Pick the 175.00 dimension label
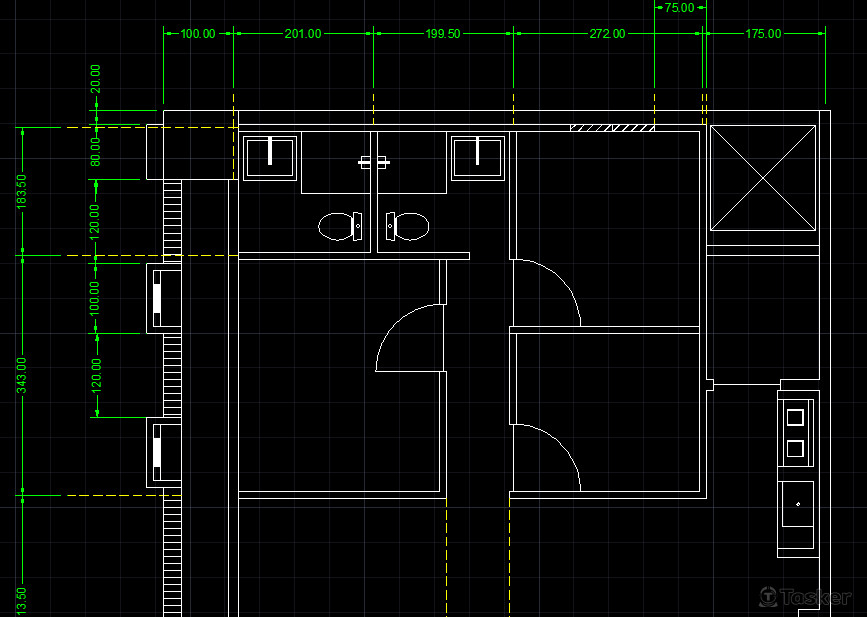This screenshot has width=867, height=617. 763,34
